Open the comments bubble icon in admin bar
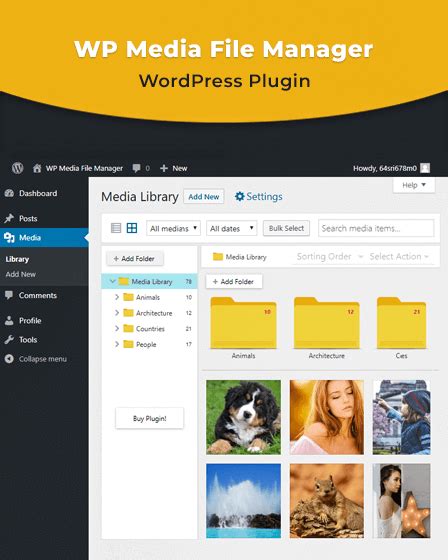The height and width of the screenshot is (560, 448). tap(136, 168)
